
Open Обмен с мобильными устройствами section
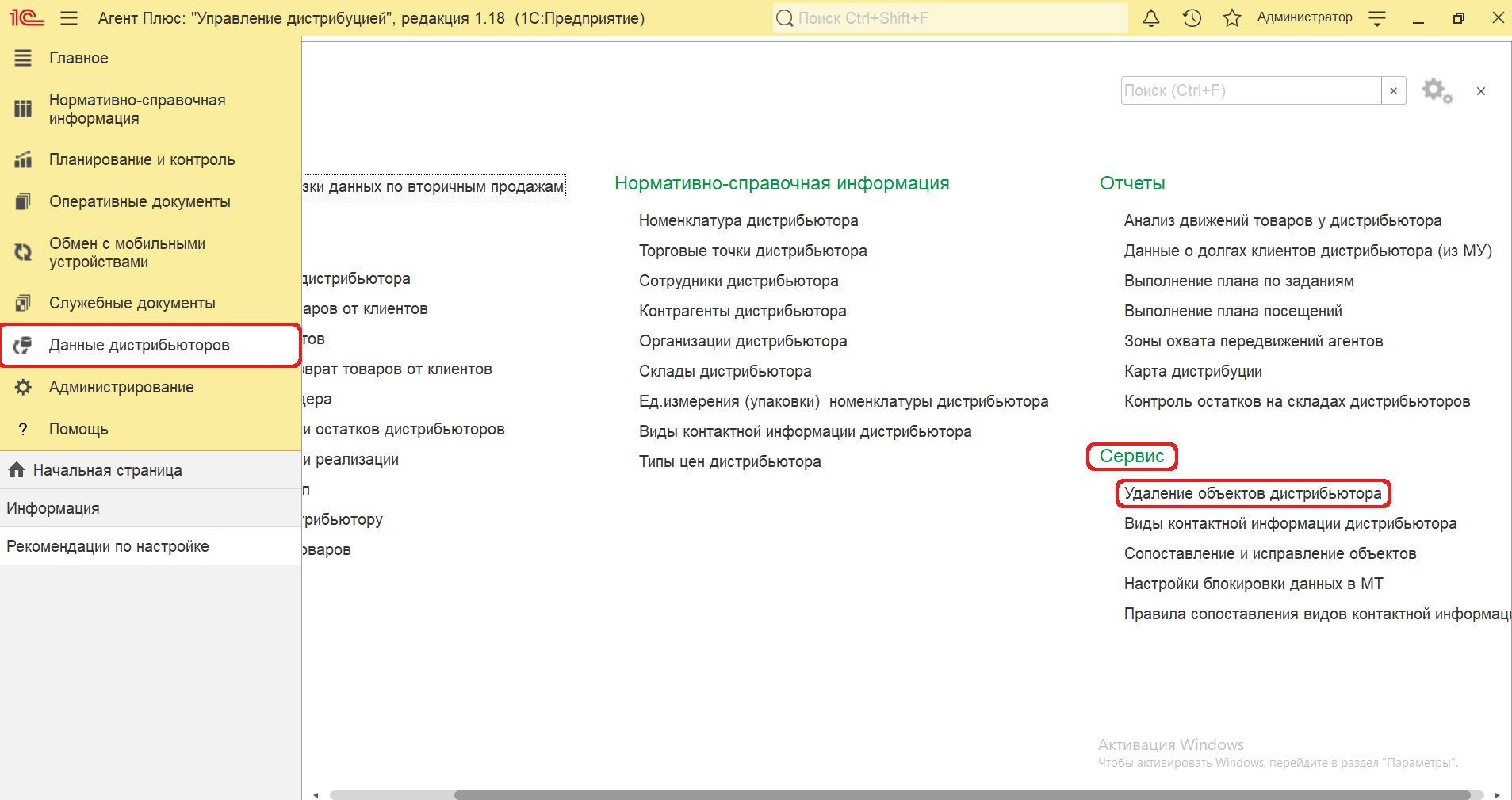[x=151, y=253]
